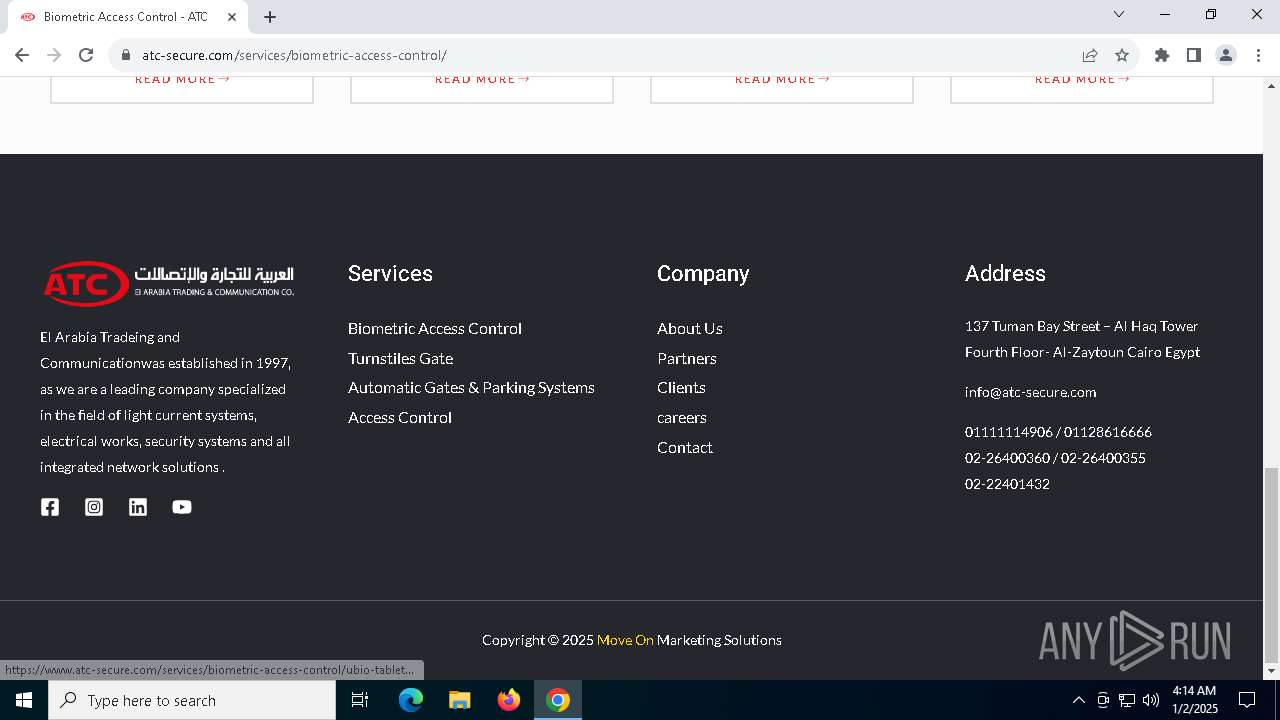The height and width of the screenshot is (720, 1280).
Task: Open Access Control services link
Action: [400, 417]
